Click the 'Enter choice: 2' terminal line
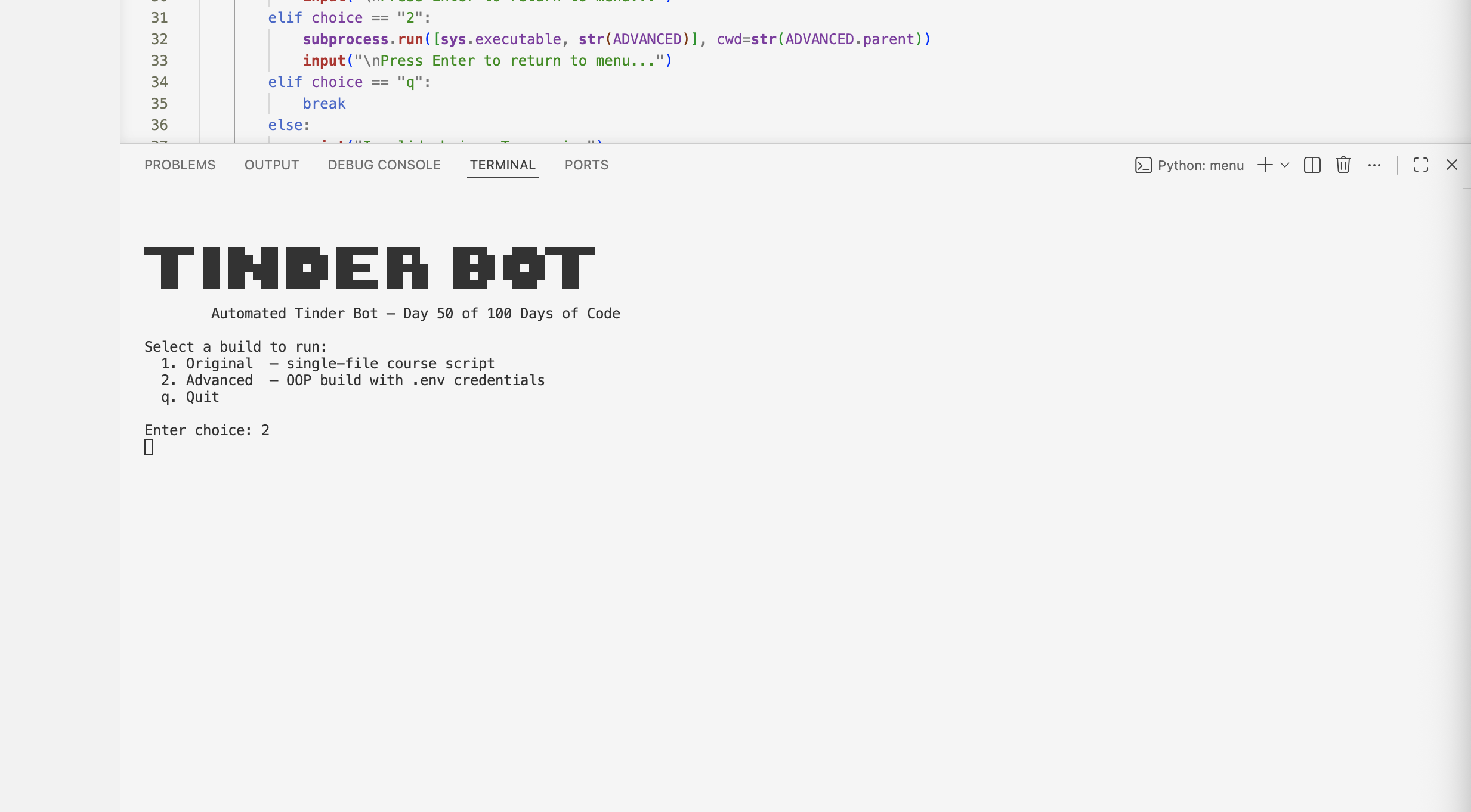1471x812 pixels. point(207,430)
